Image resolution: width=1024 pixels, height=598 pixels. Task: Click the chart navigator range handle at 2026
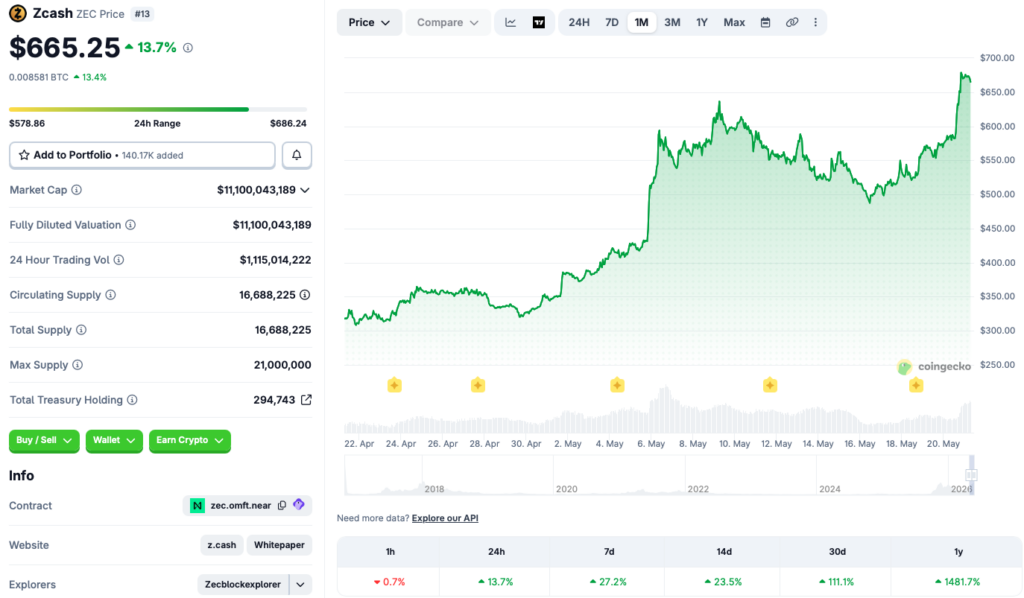(971, 475)
